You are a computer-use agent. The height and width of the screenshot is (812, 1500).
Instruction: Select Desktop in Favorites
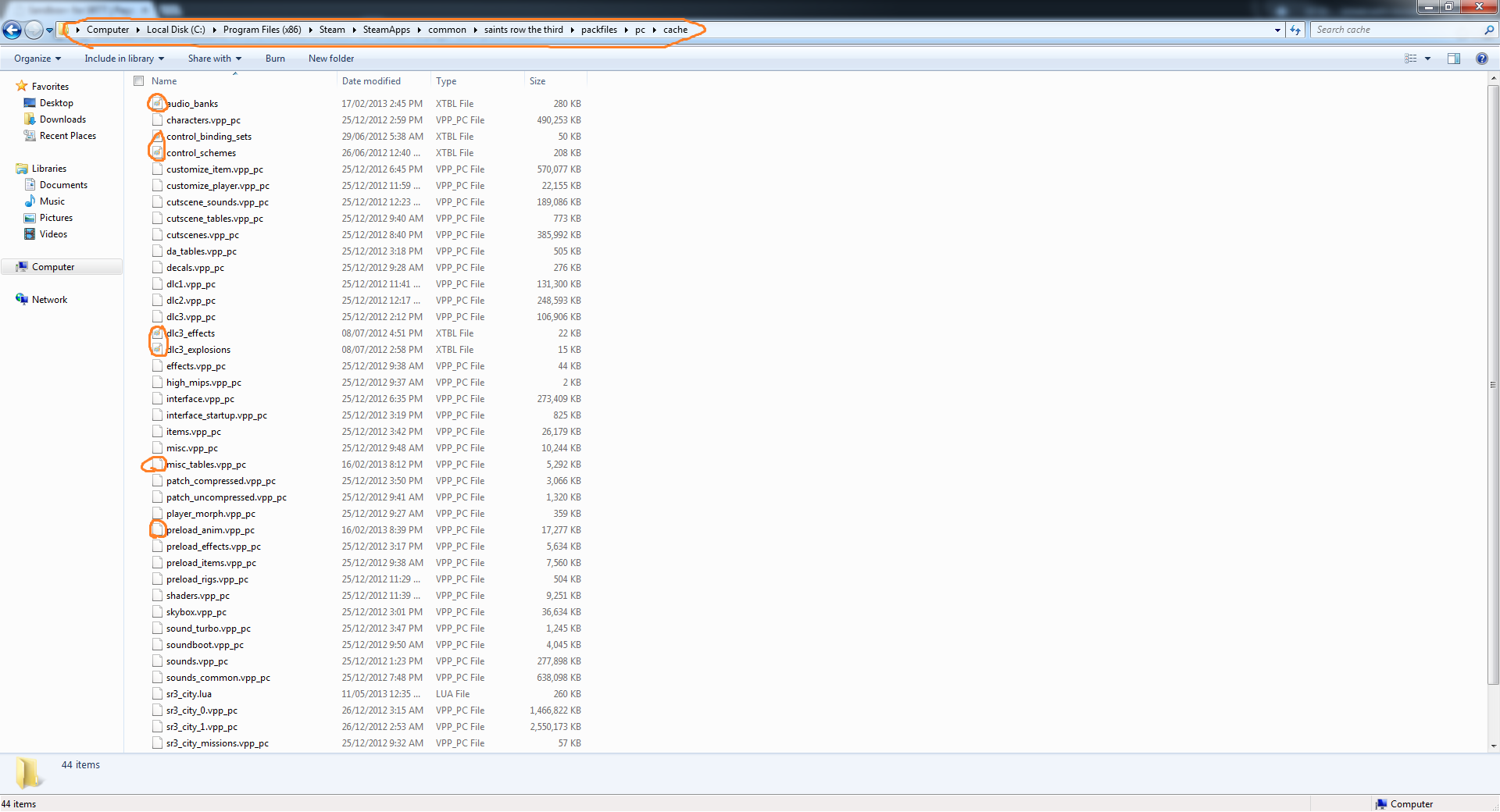point(56,103)
